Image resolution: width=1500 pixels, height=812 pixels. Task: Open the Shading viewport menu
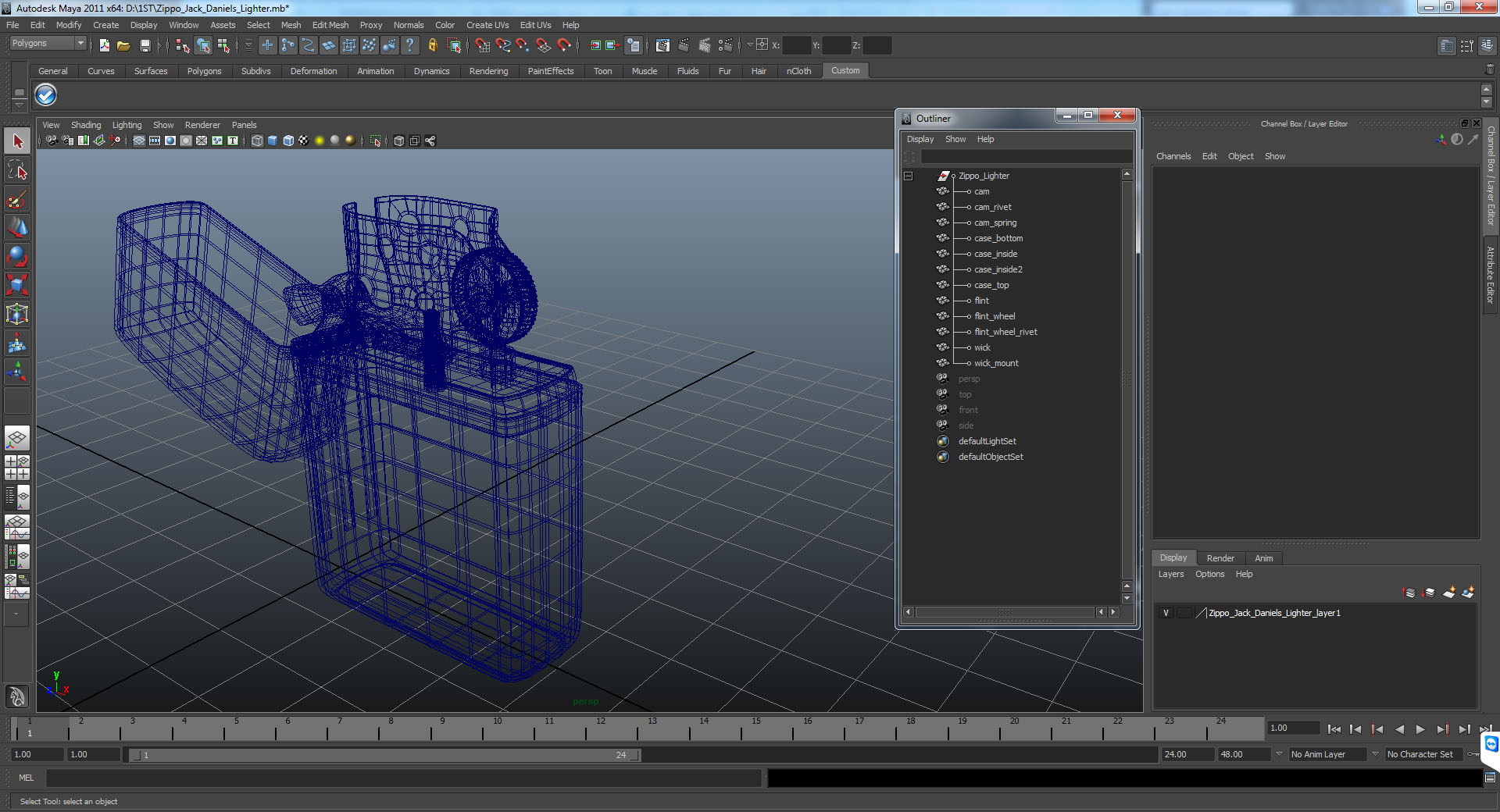click(x=86, y=125)
